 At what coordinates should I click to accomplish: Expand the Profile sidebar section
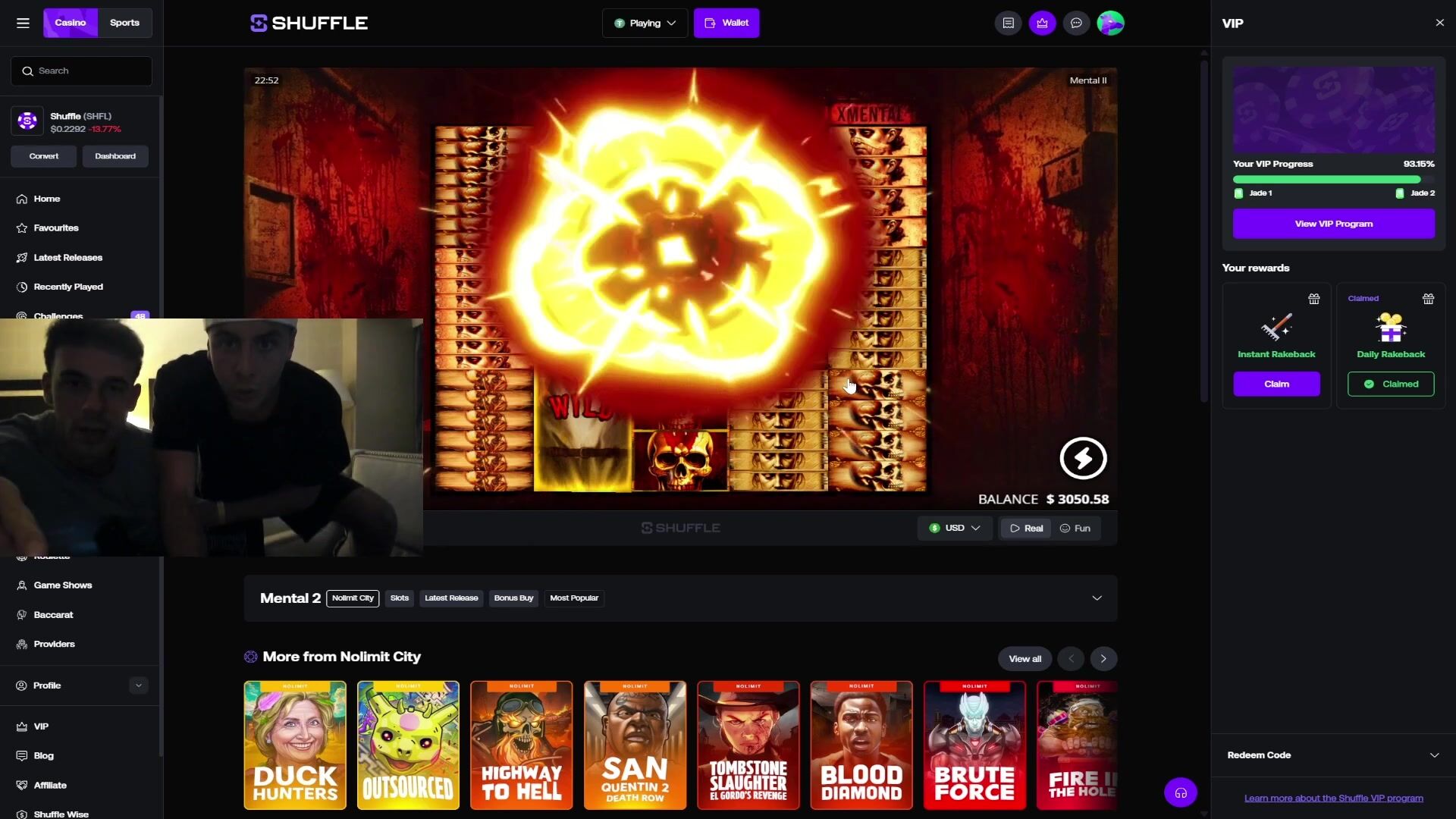tap(138, 686)
